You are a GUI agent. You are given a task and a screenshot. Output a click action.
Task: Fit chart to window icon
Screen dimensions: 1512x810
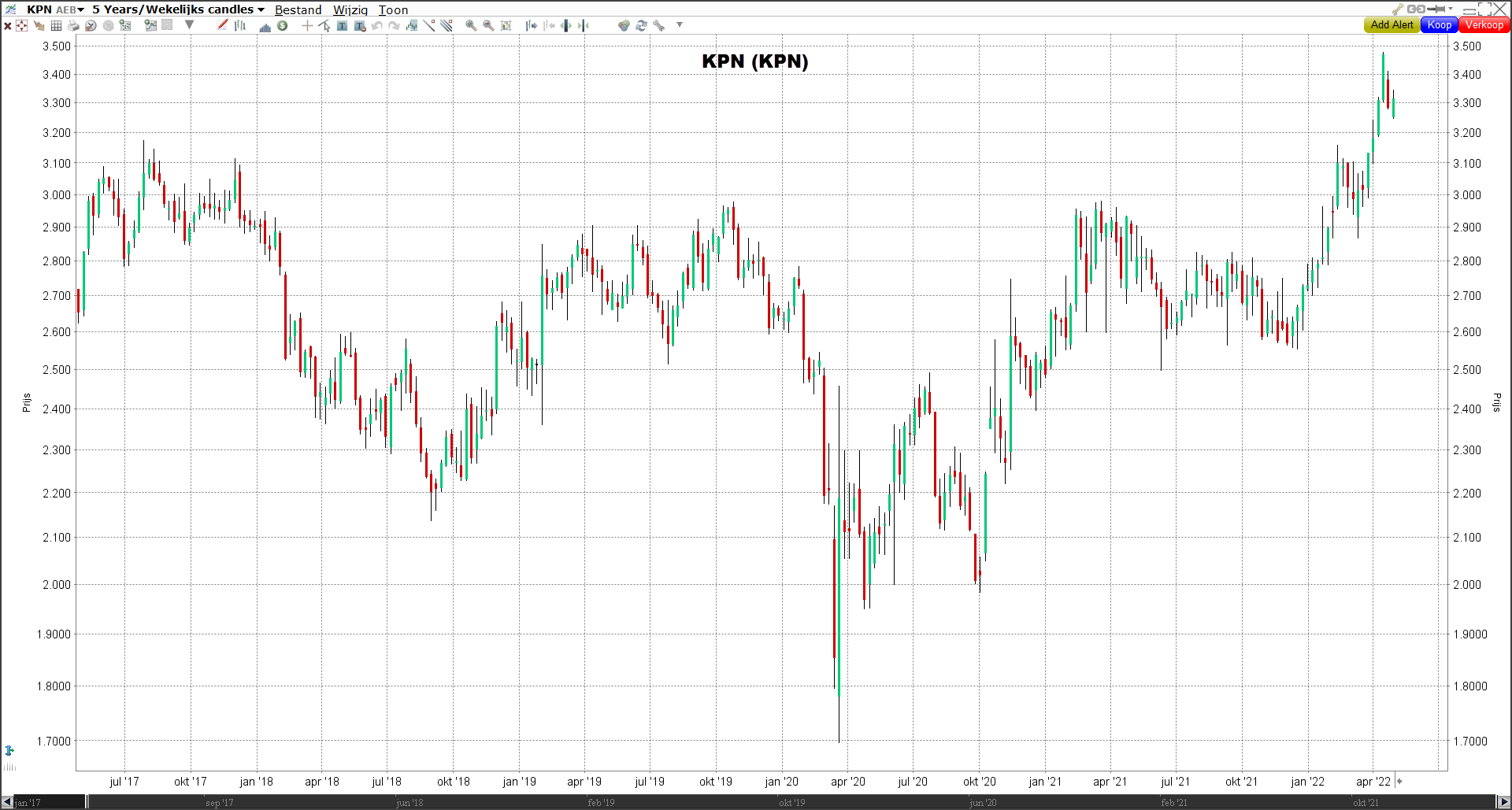coord(506,26)
